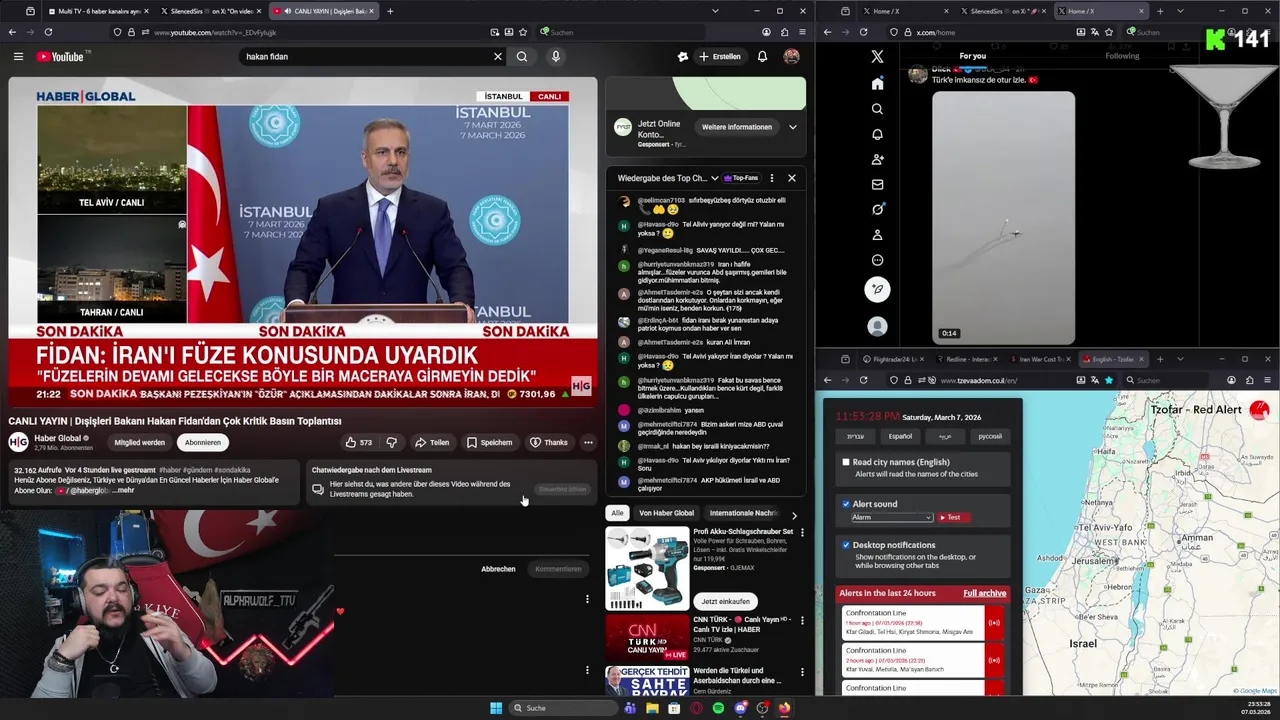Dislike the Haber Global live video
1280x720 pixels.
pos(392,442)
